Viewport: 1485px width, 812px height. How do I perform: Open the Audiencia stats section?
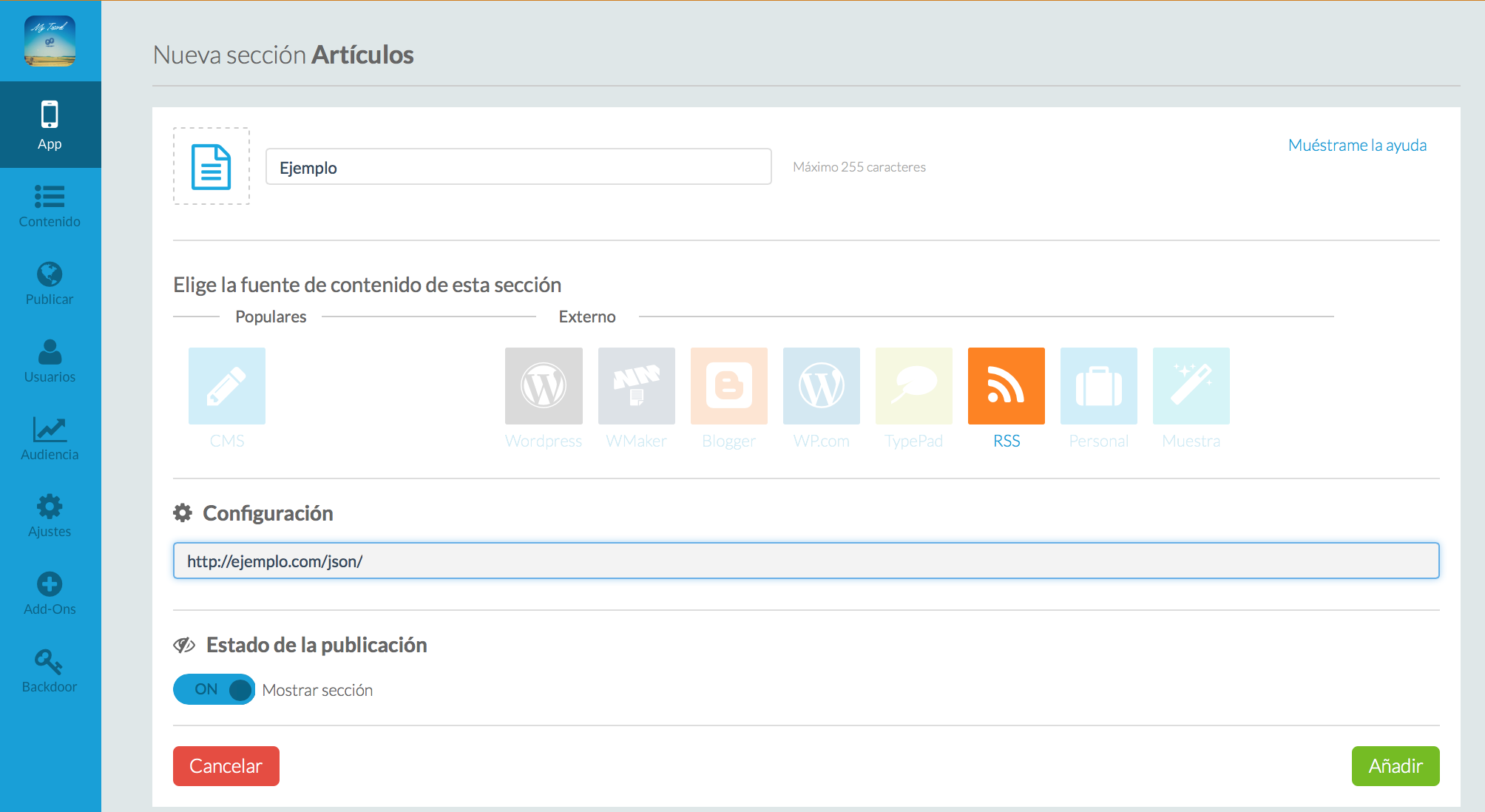click(50, 439)
